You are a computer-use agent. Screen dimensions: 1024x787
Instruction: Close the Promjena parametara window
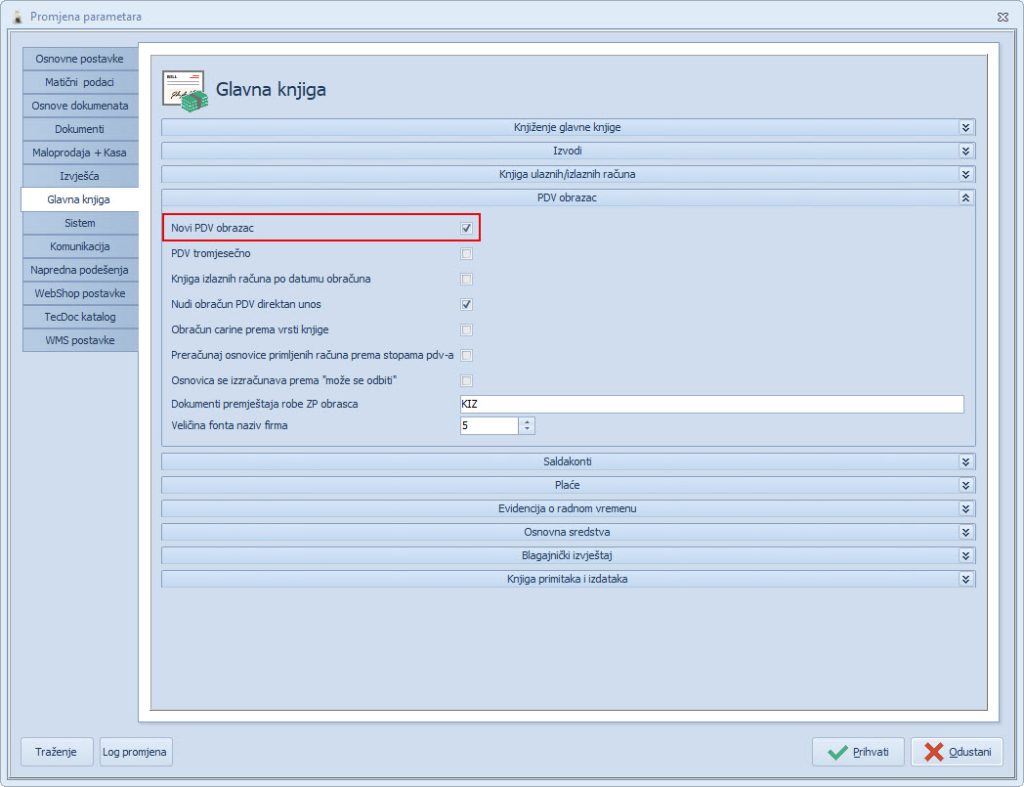[x=1002, y=17]
